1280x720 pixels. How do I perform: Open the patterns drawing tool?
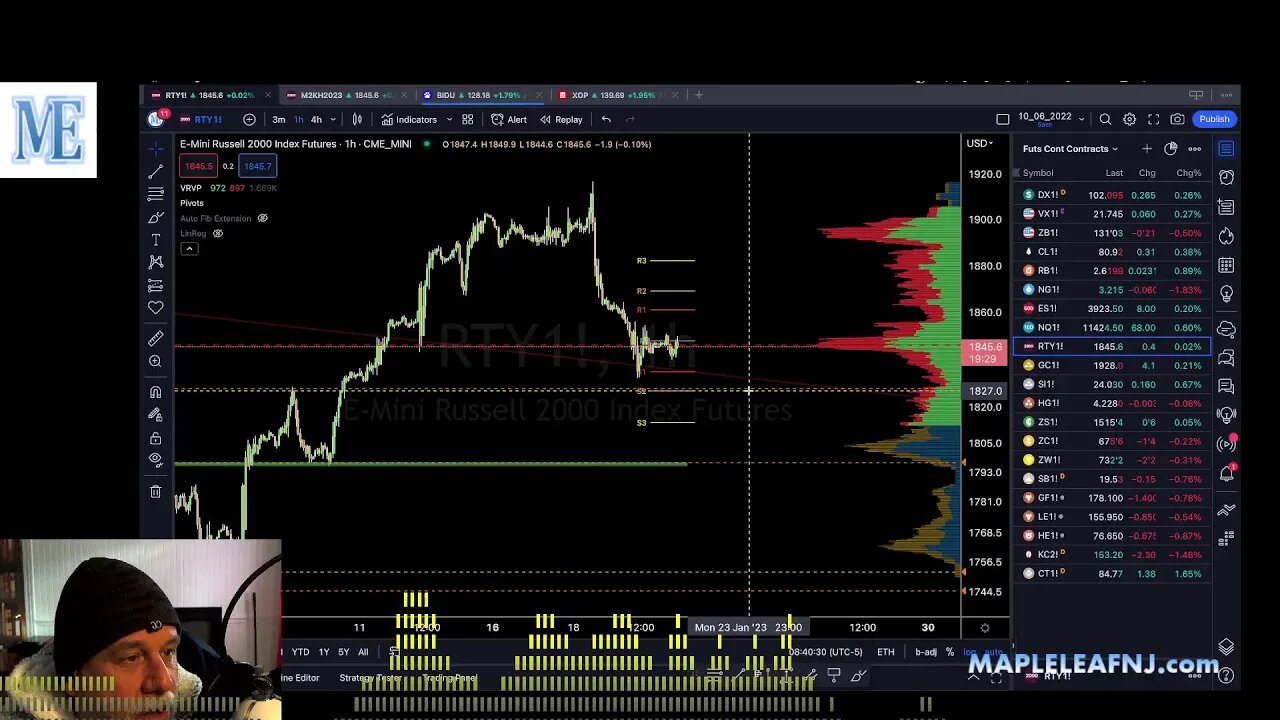click(156, 262)
